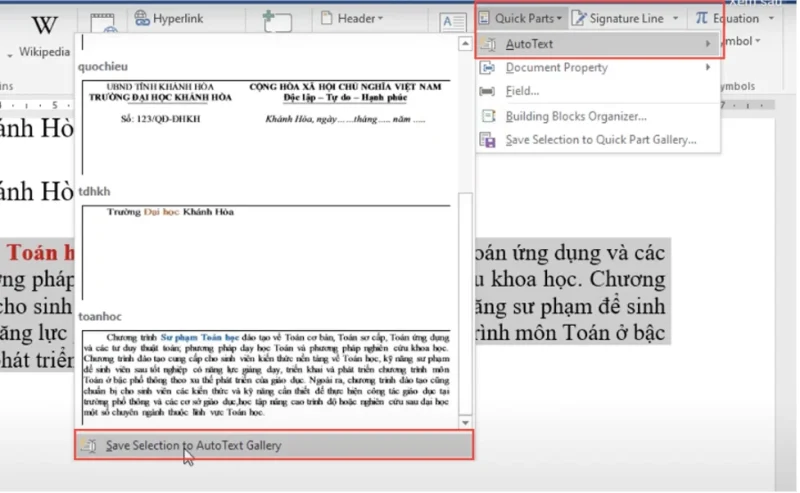Select Save Selection to Quick Part Gallery
Image resolution: width=800 pixels, height=493 pixels.
(598, 140)
